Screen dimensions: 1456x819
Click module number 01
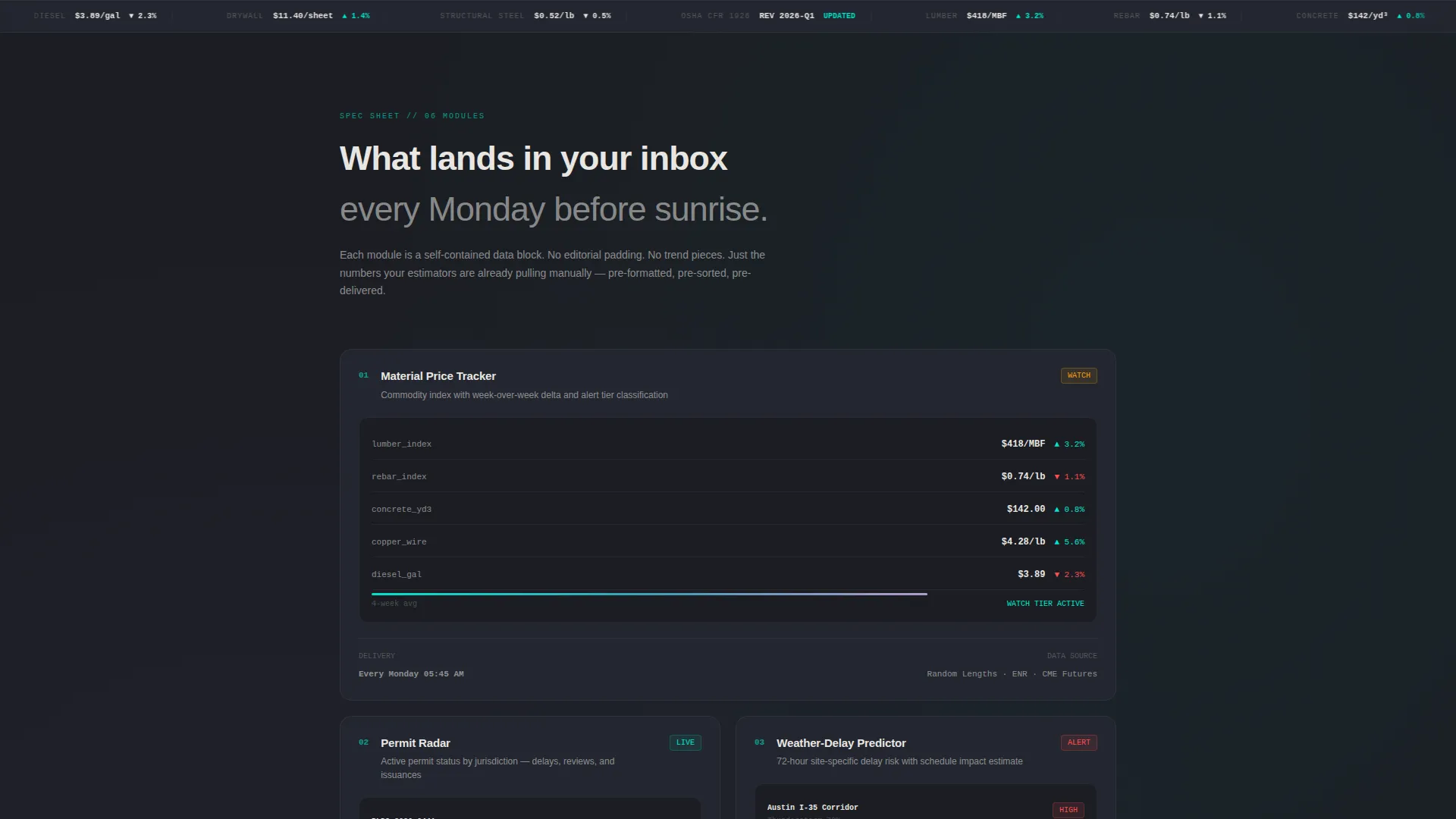point(363,375)
